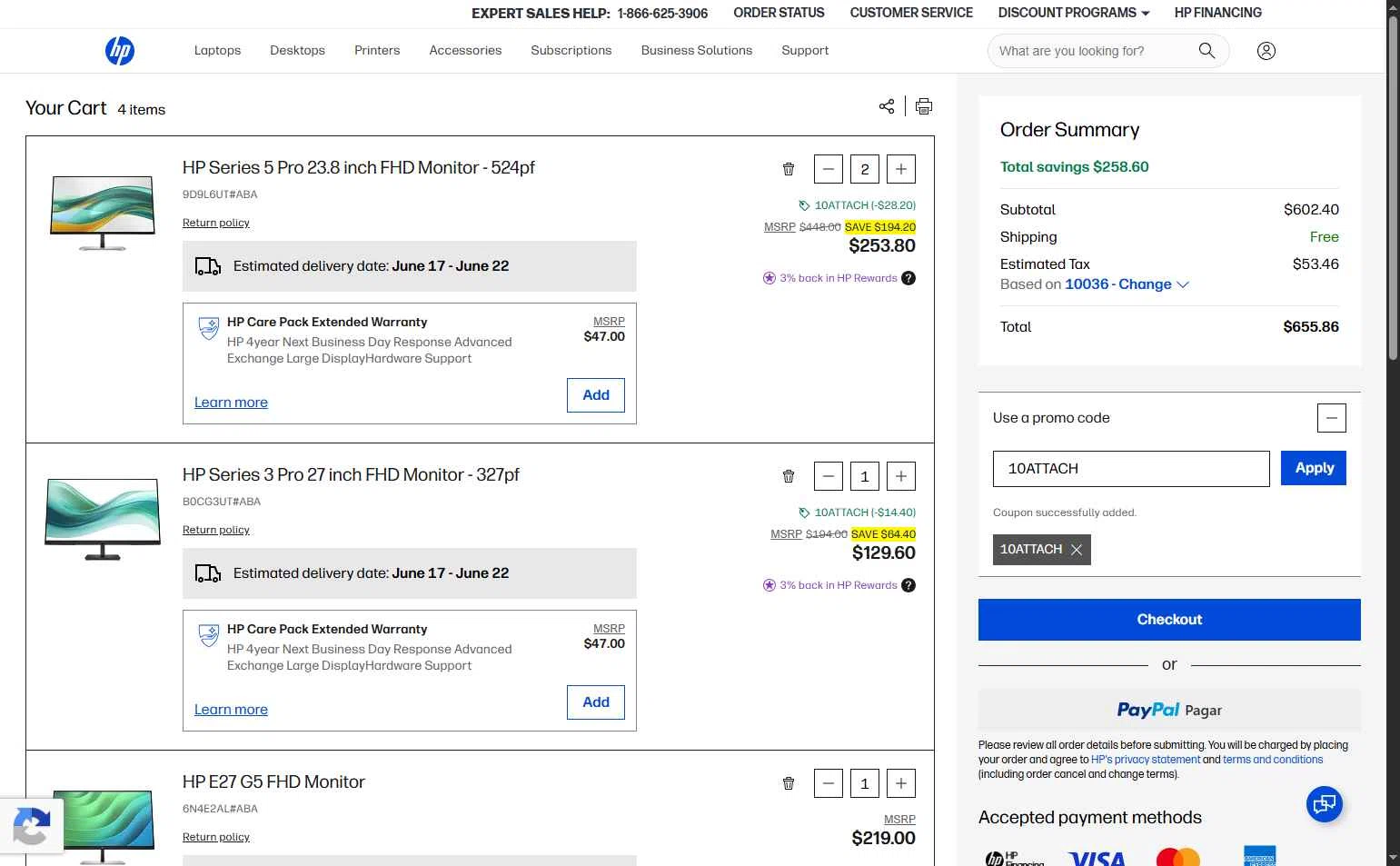View Return policy for HP Series 5 Pro monitor
The image size is (1400, 866).
tap(216, 223)
